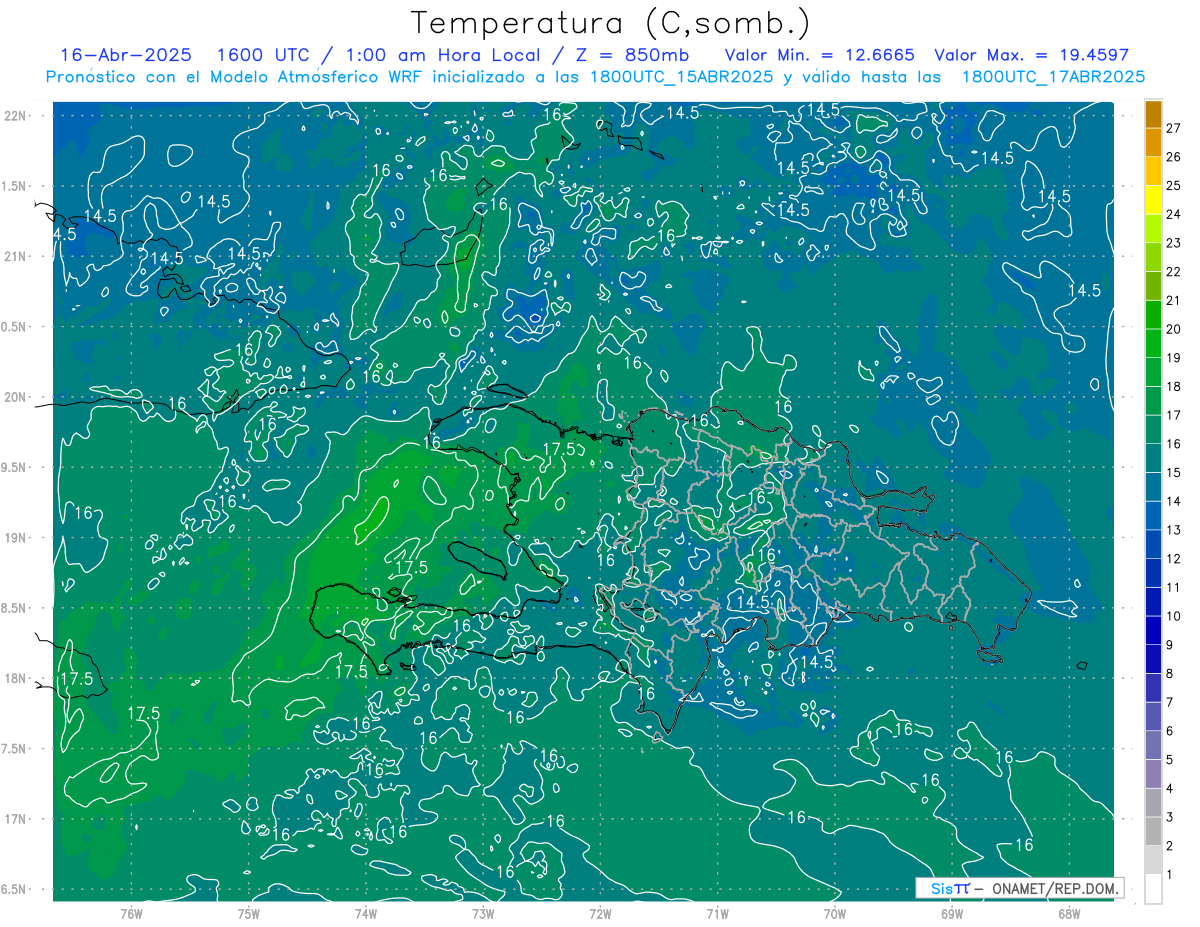Click the '1600 UTC' time text
1200x927 pixels.
click(264, 55)
